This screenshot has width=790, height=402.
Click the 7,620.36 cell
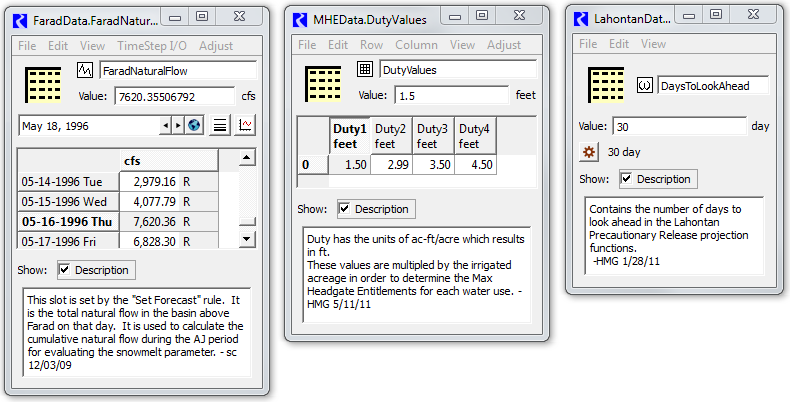click(169, 222)
